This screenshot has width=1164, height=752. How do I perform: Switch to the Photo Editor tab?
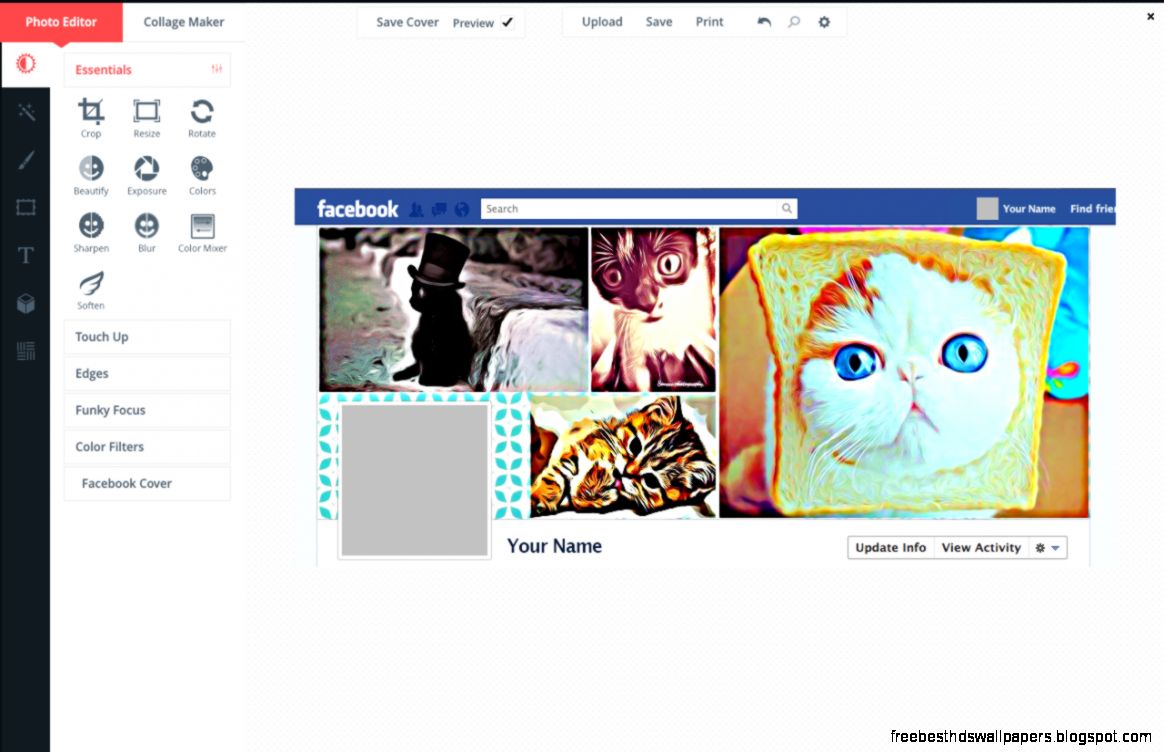click(62, 22)
